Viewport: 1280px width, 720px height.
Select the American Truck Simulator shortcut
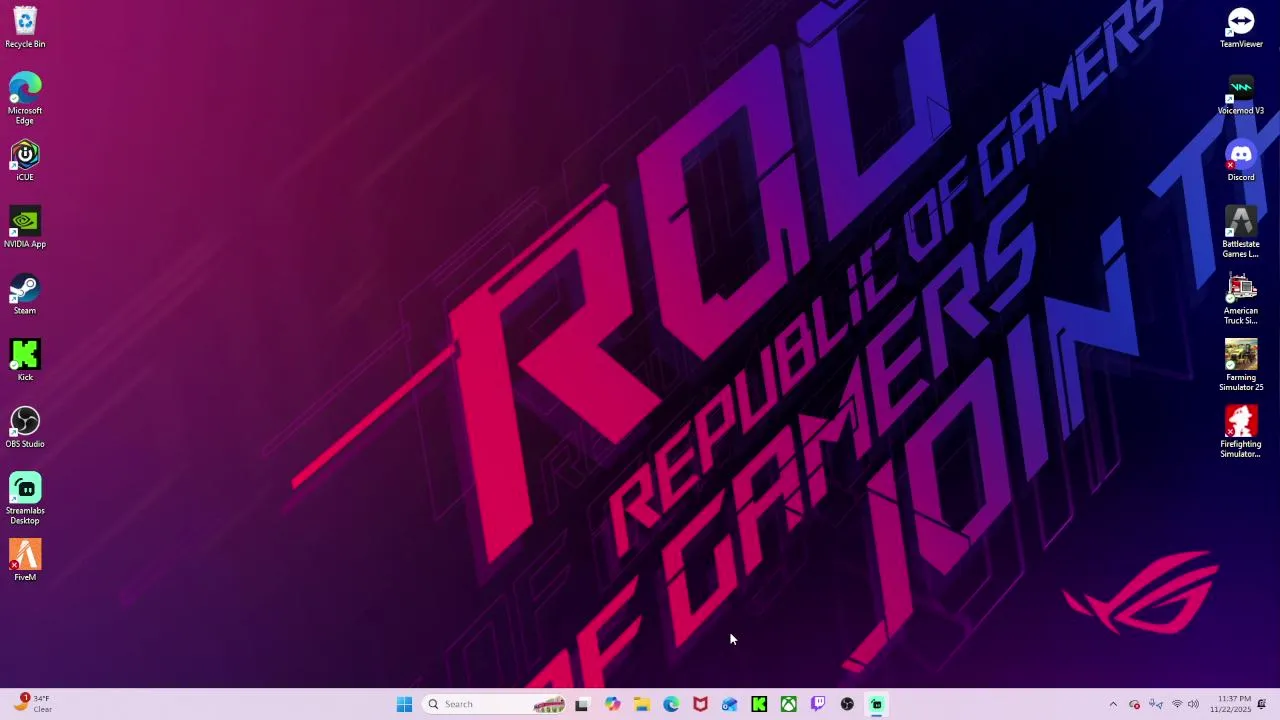[x=1241, y=299]
